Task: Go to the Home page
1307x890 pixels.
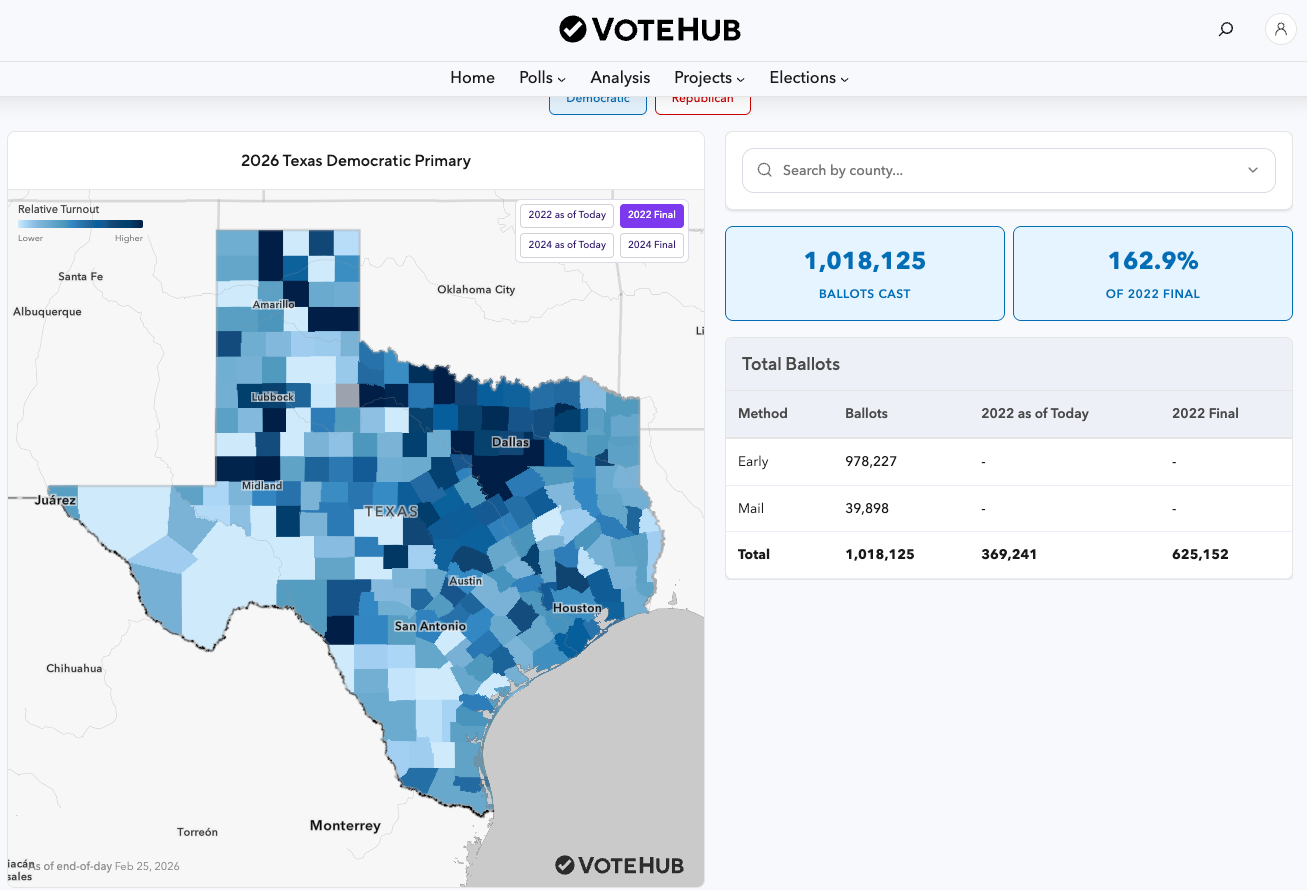Action: tap(472, 78)
